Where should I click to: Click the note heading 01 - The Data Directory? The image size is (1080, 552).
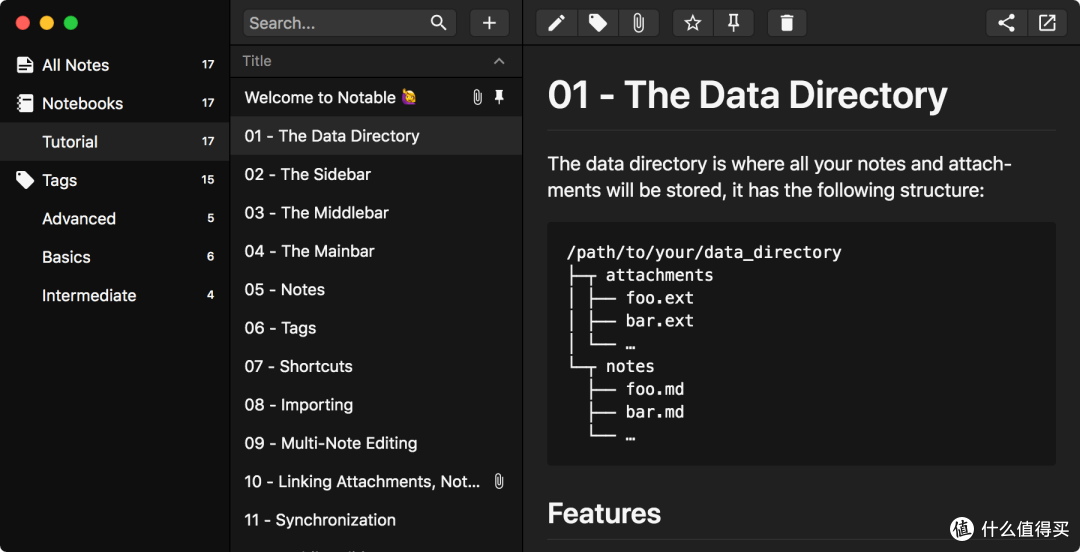pyautogui.click(x=747, y=95)
